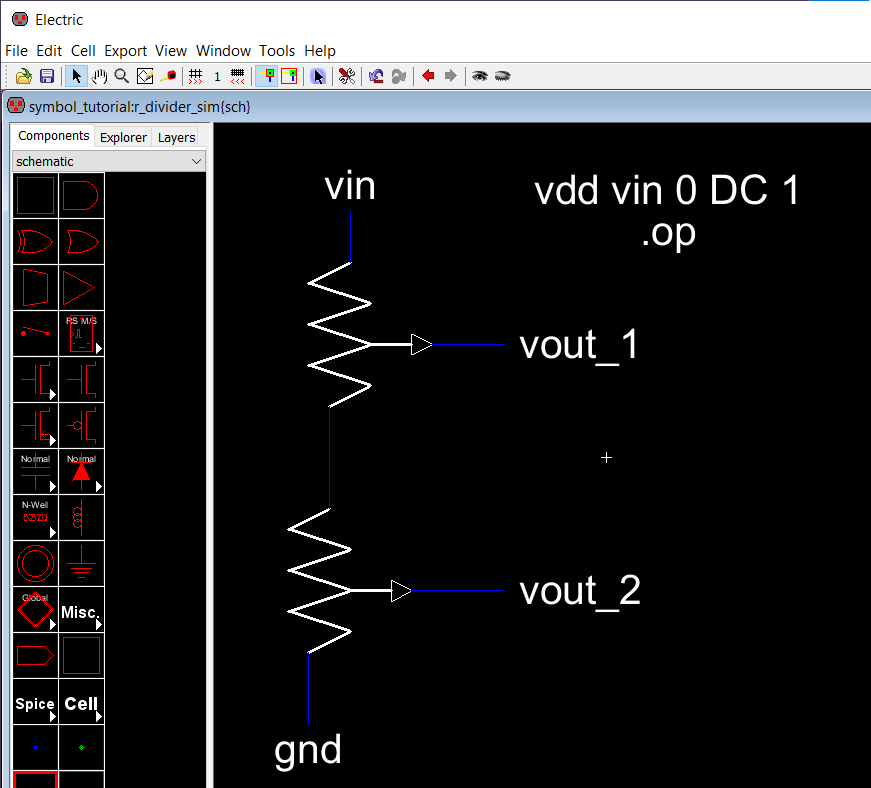
Task: Click the vout_1 label in schematic
Action: (579, 345)
